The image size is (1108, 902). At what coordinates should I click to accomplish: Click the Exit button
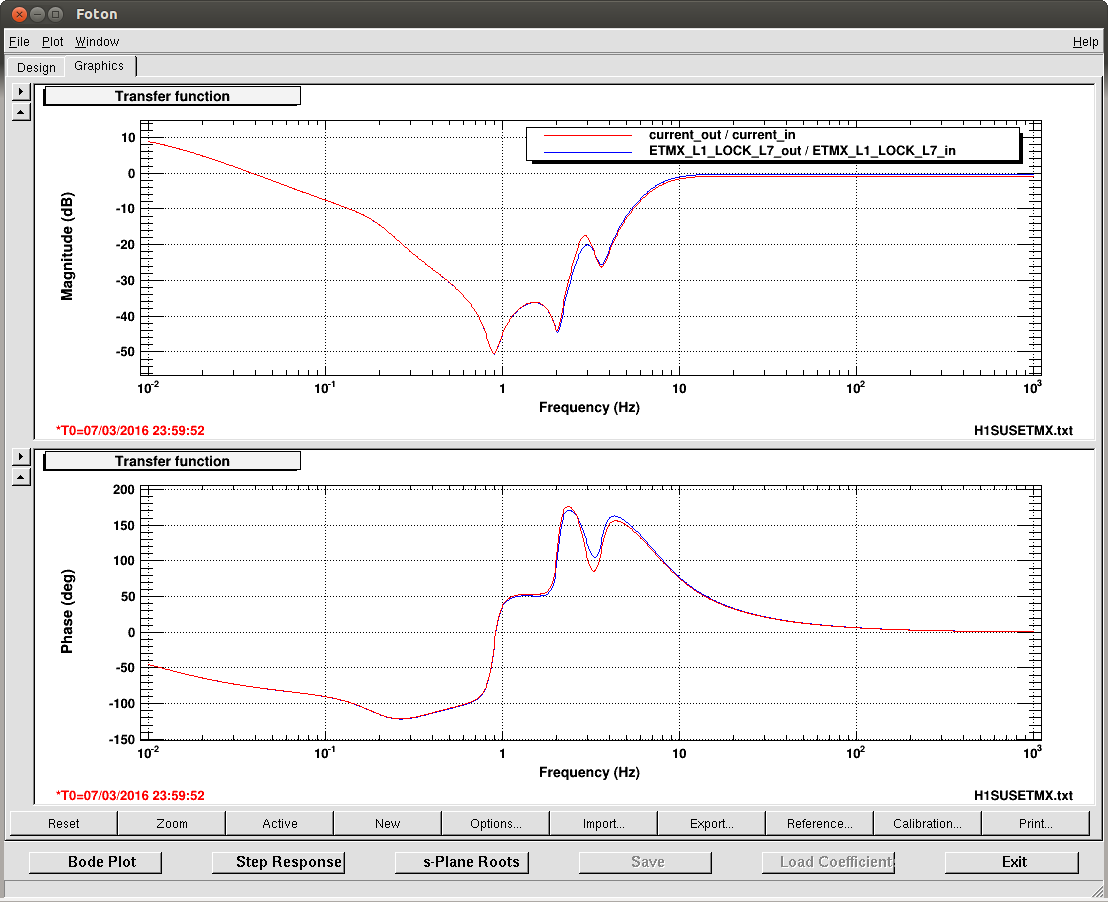coord(1012,862)
